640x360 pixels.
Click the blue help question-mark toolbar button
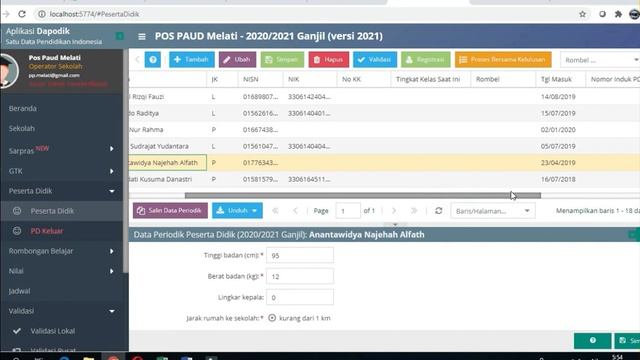tap(153, 60)
